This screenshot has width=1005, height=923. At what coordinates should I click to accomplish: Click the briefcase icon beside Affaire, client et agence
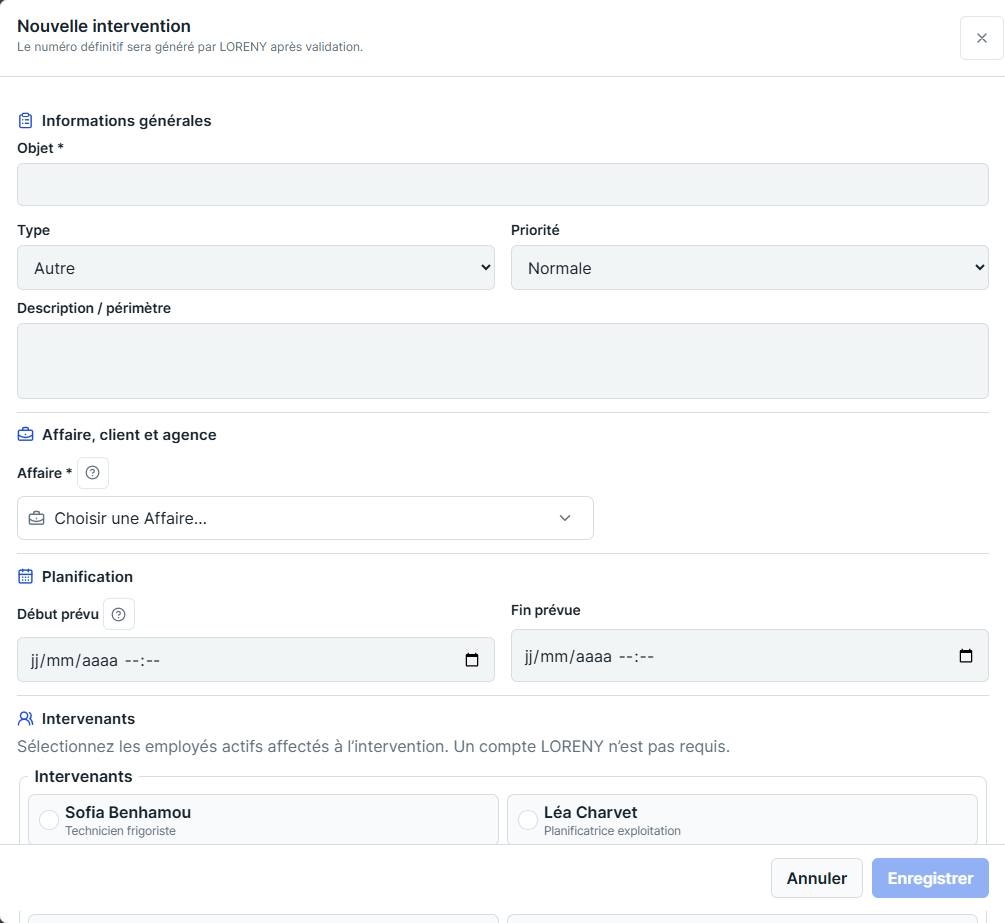[26, 435]
